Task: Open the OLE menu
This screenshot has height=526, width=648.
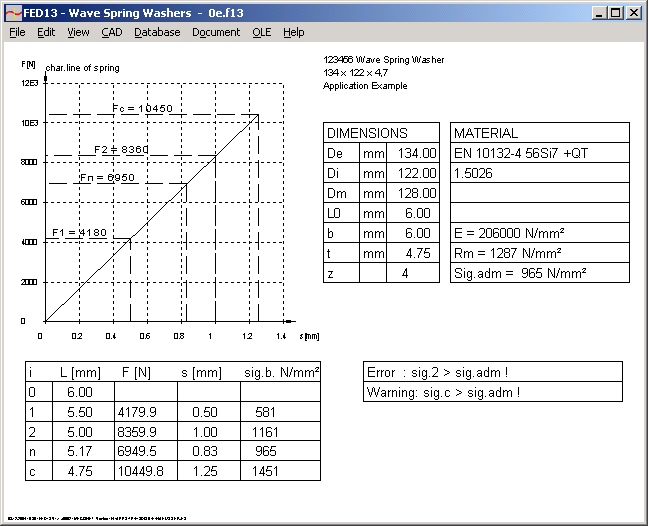Action: 261,32
